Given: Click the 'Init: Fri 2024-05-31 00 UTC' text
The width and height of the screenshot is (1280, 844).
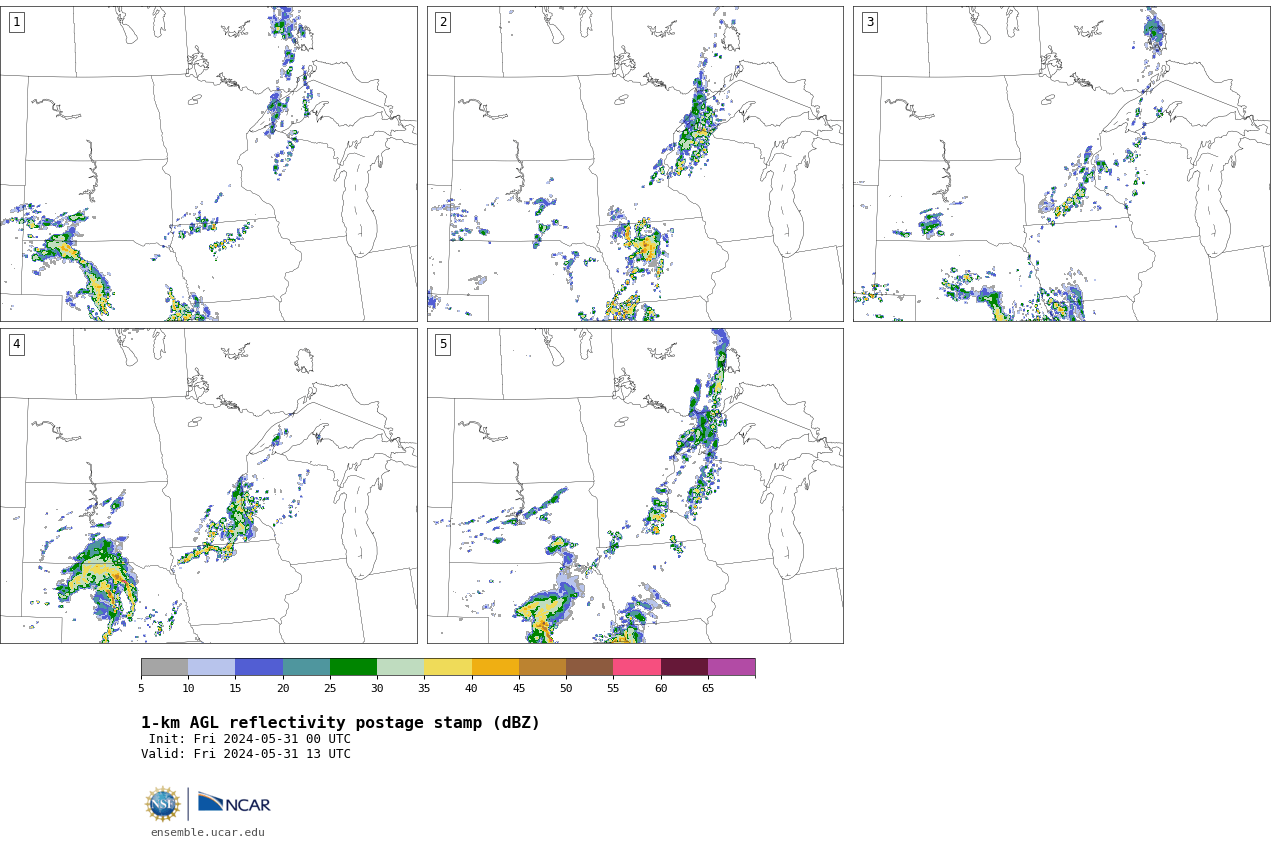Looking at the screenshot, I should [250, 739].
